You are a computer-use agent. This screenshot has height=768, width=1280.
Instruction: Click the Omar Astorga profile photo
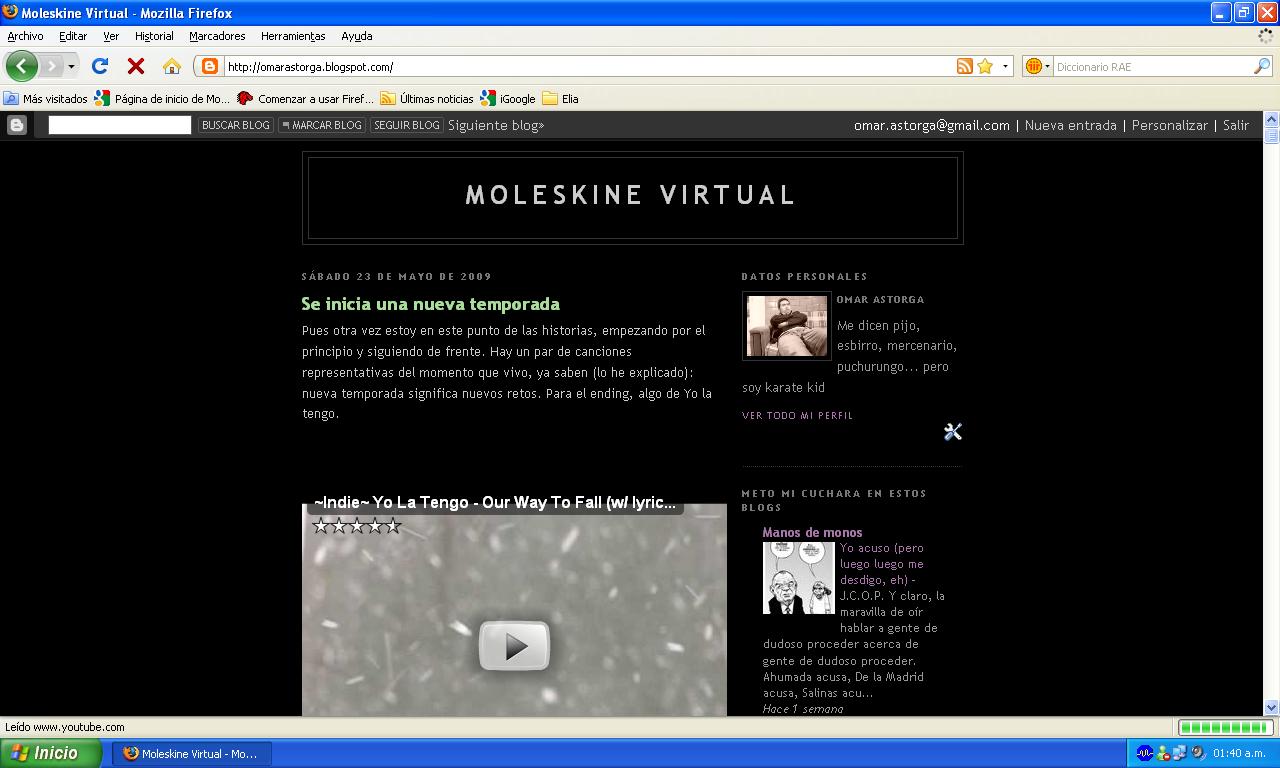tap(787, 326)
